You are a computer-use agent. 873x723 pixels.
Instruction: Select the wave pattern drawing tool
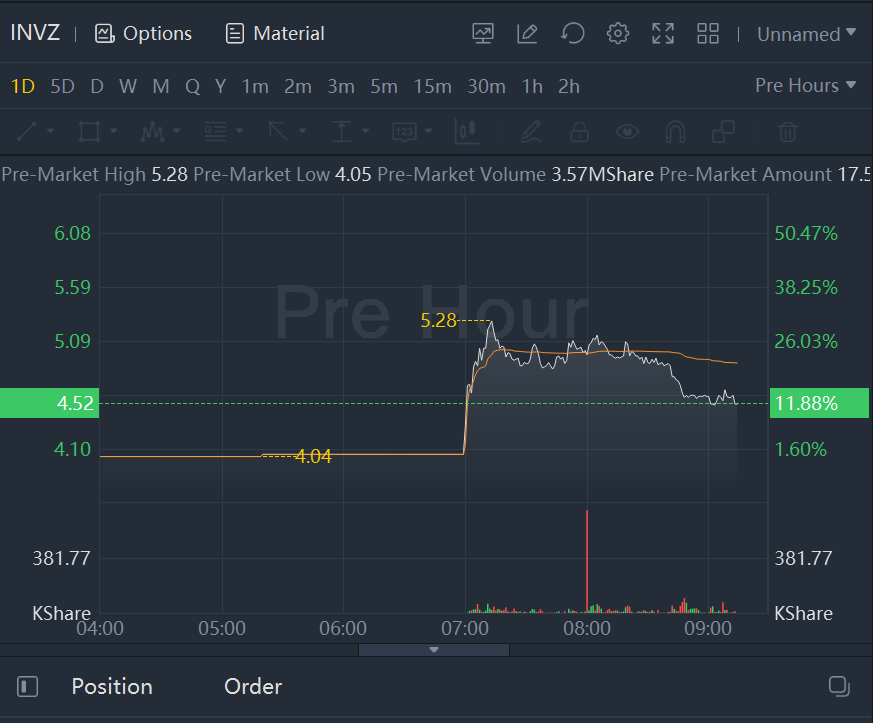[x=153, y=132]
